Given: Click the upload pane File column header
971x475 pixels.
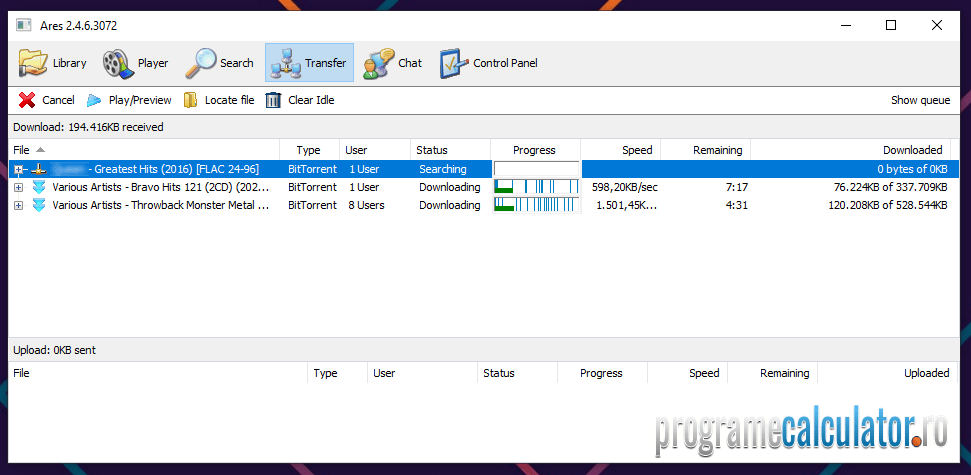Looking at the screenshot, I should click(x=158, y=373).
